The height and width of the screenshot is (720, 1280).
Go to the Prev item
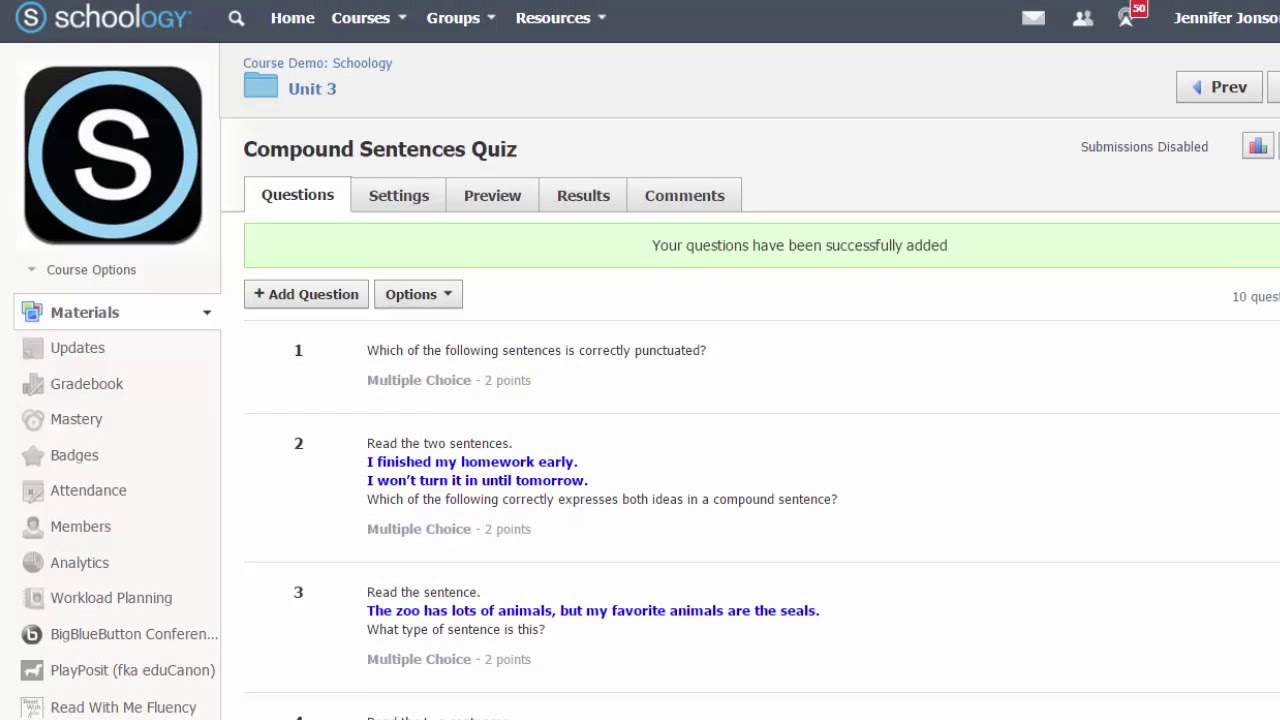(x=1219, y=87)
